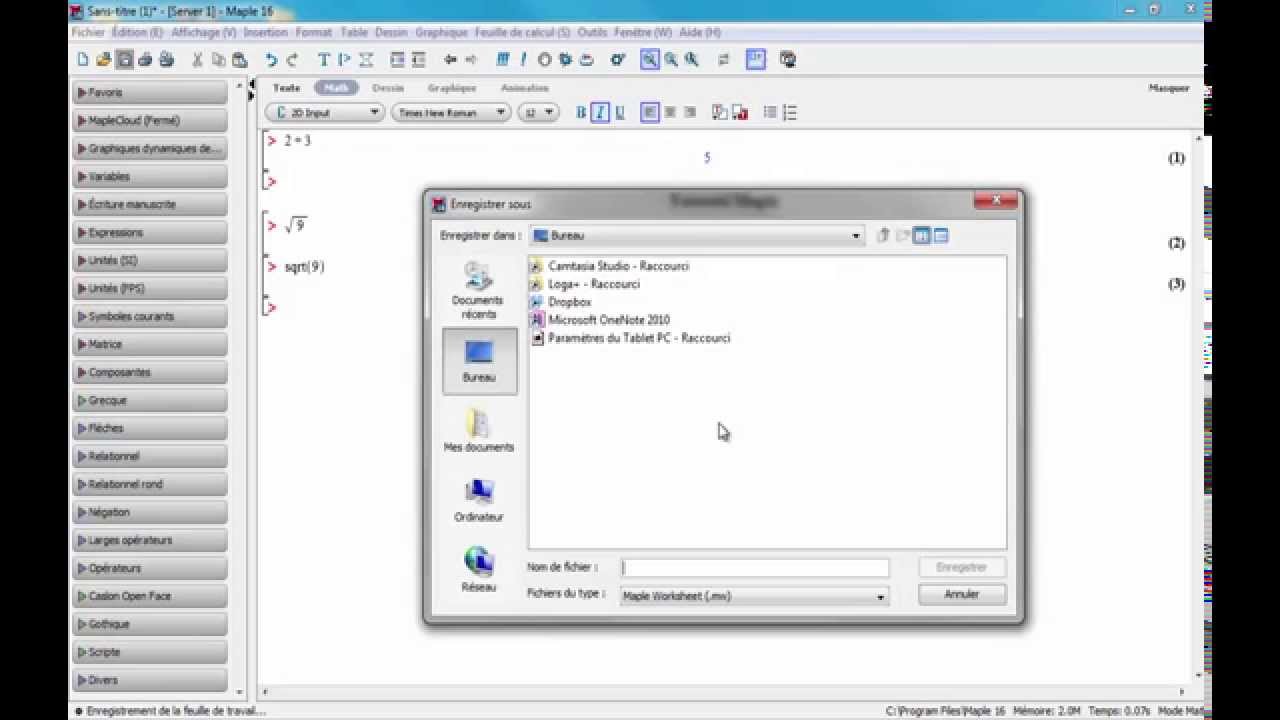Screen dimensions: 1280x720
Task: Click the Open file folder icon
Action: pos(103,60)
